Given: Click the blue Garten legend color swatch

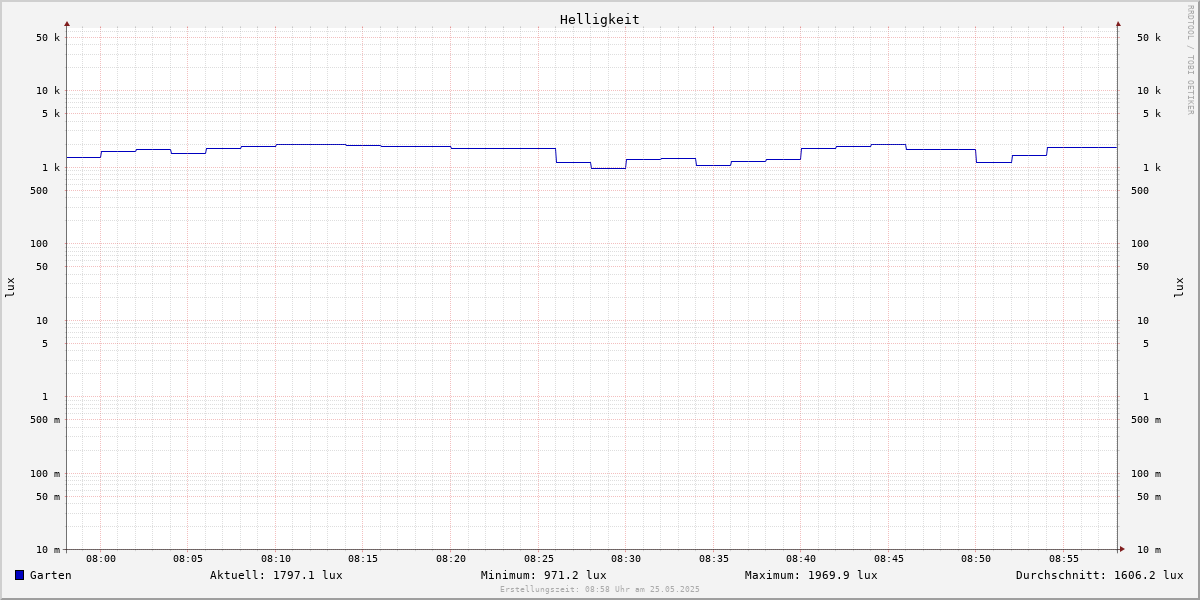Looking at the screenshot, I should pyautogui.click(x=19, y=575).
